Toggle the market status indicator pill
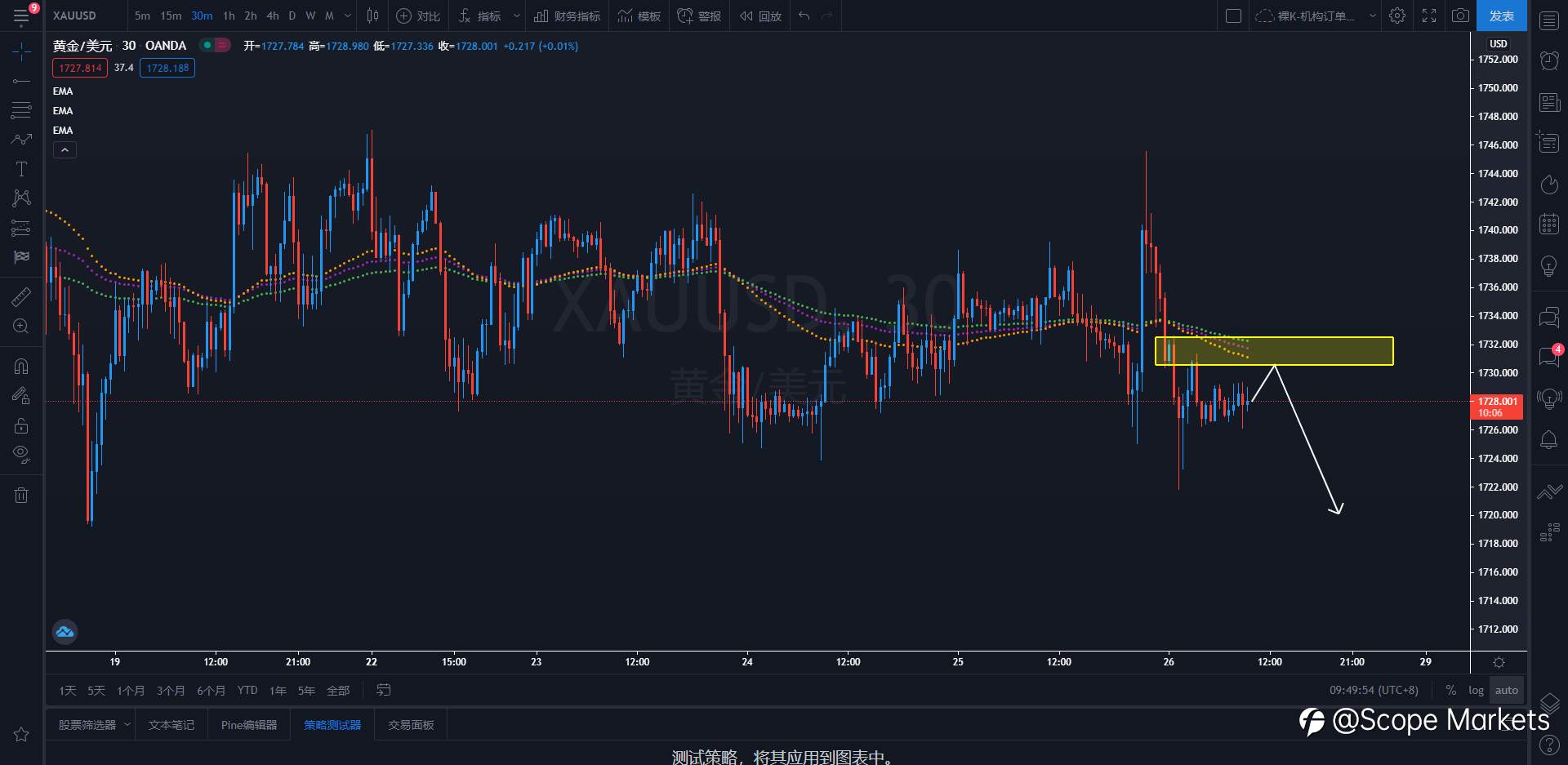 tap(216, 45)
